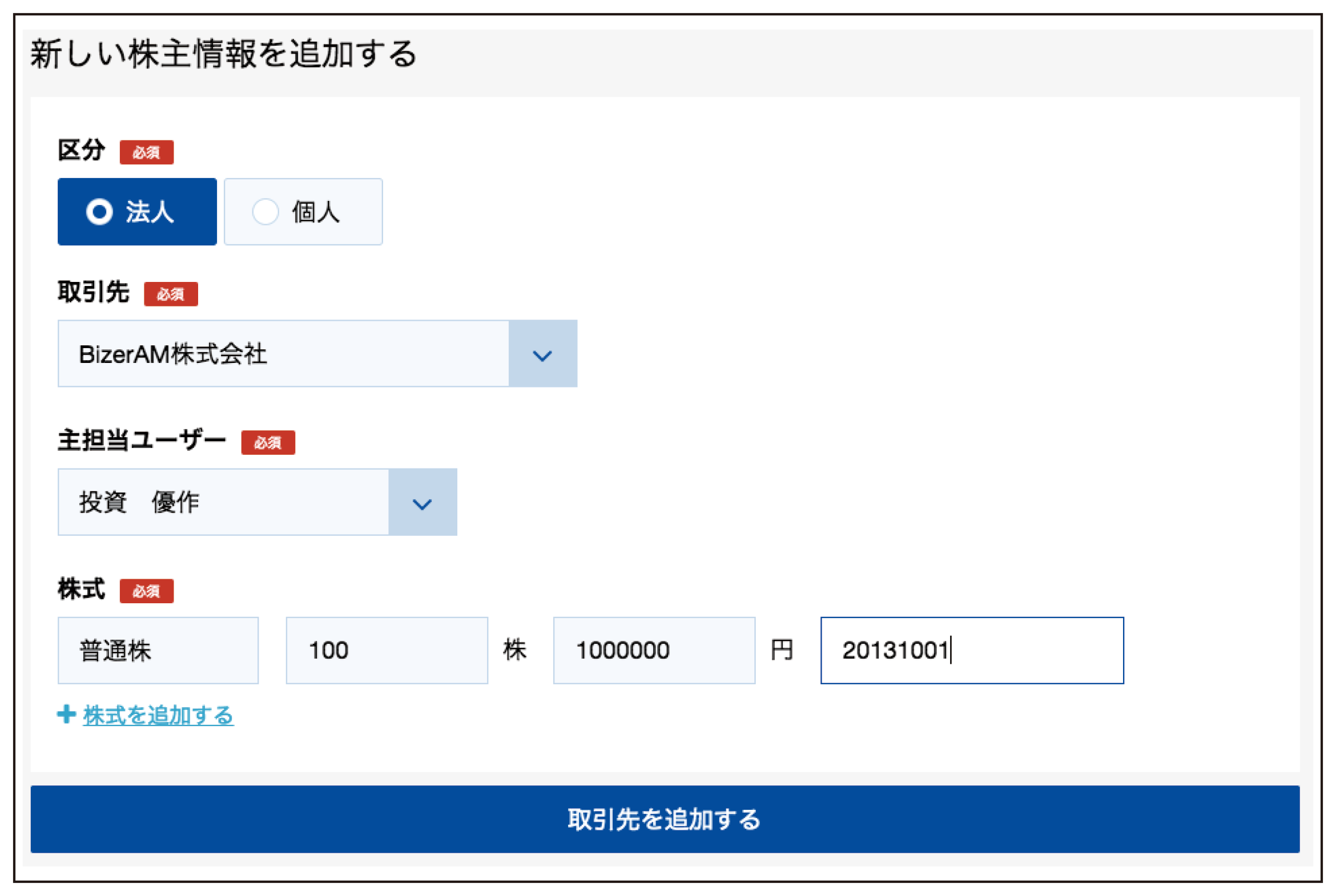Click the 株 unit label after share count
This screenshot has height=896, width=1336.
pyautogui.click(x=515, y=650)
